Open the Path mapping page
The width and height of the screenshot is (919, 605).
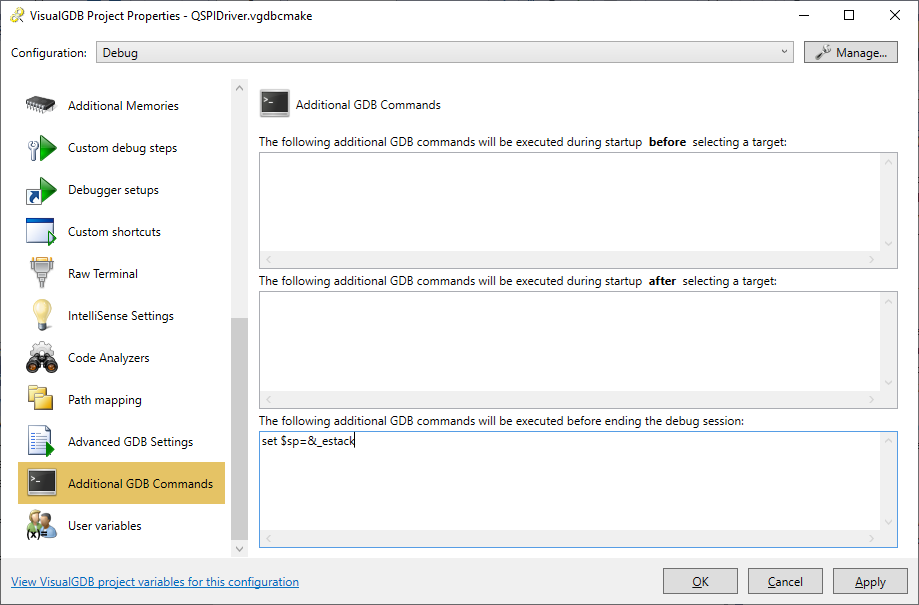coord(121,400)
